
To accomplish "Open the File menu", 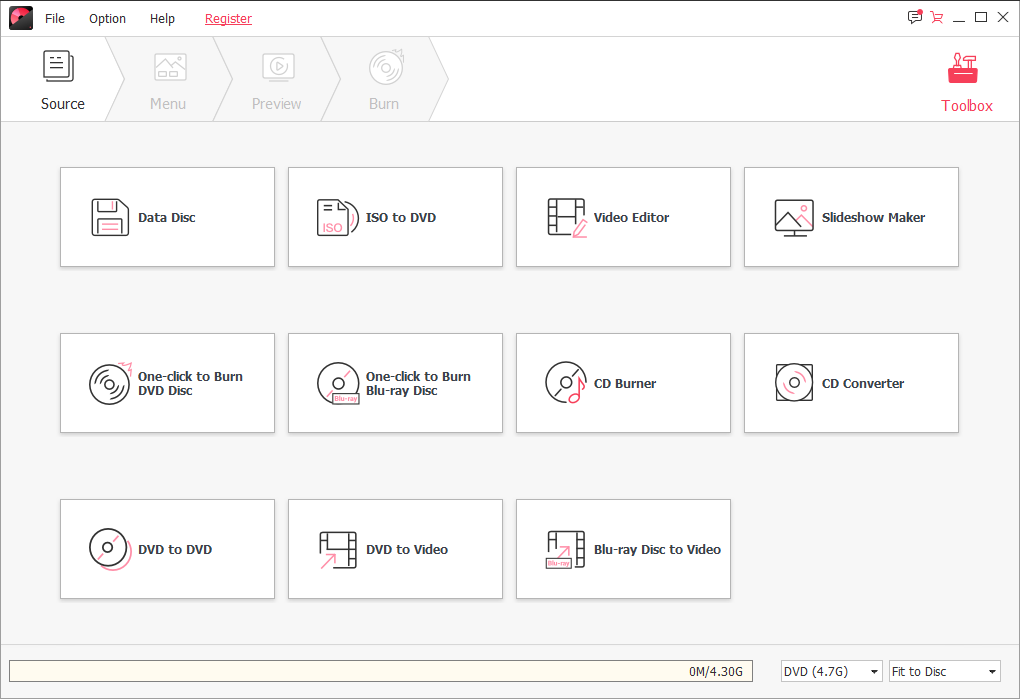I will click(55, 19).
